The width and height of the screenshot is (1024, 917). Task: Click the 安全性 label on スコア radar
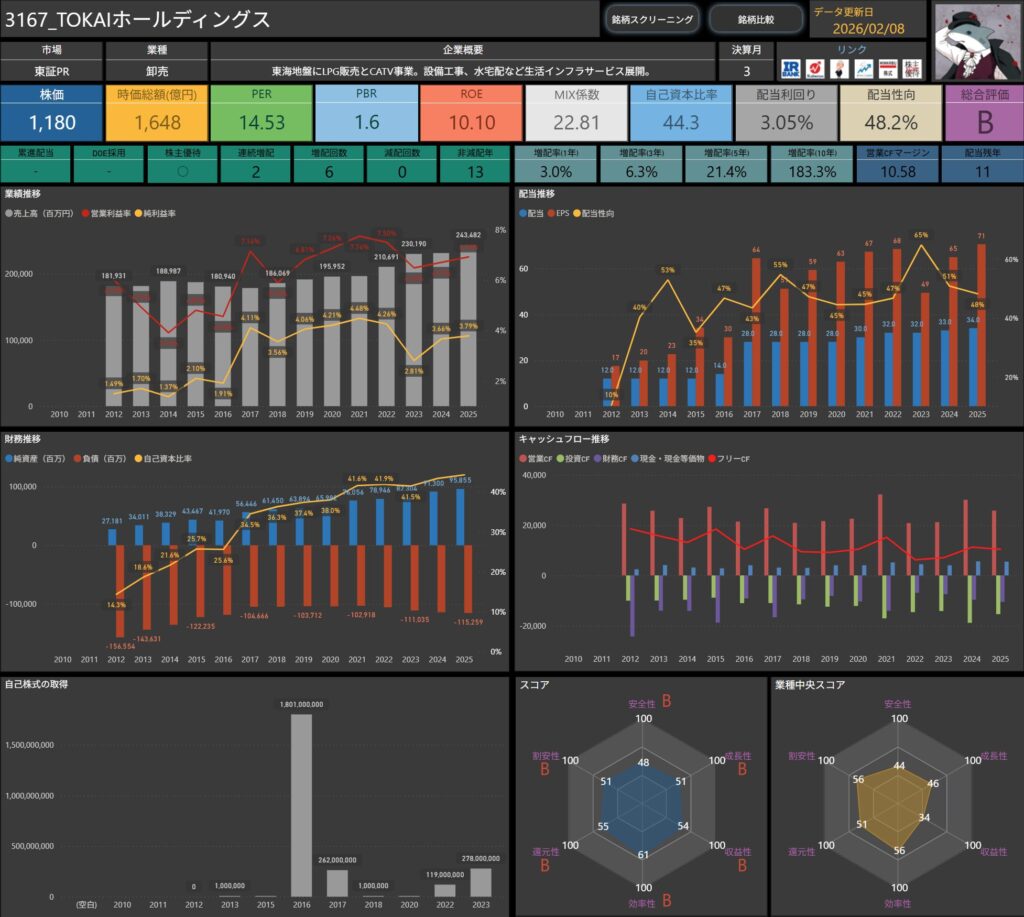[643, 703]
